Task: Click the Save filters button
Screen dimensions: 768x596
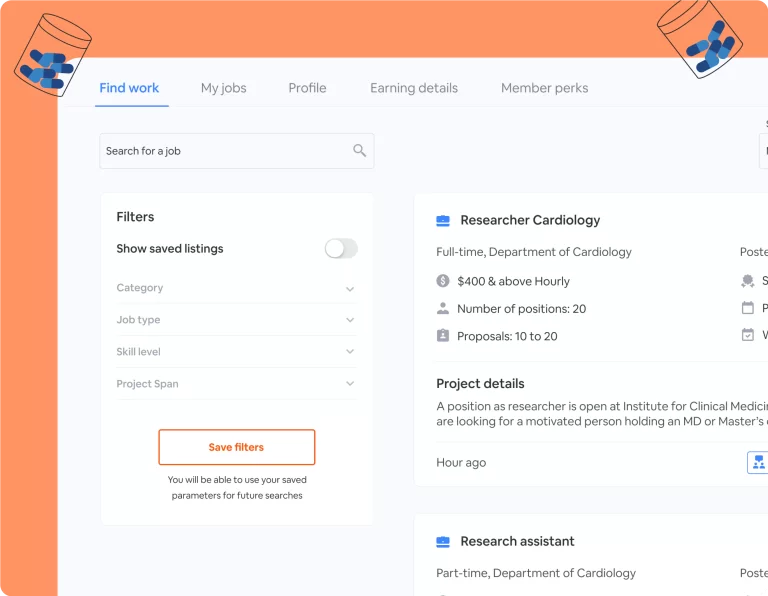Action: point(237,447)
